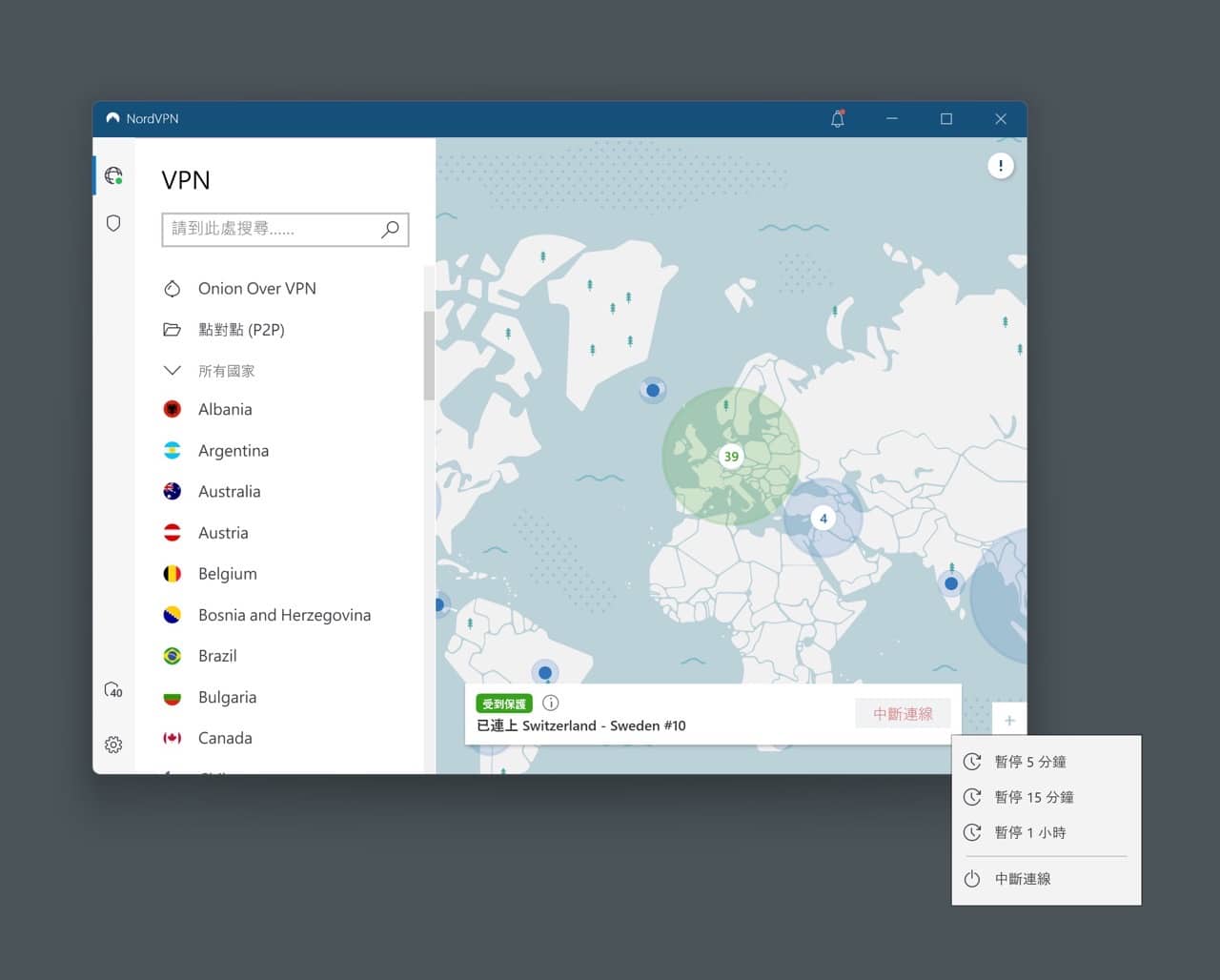Click the Albania flag icon

pyautogui.click(x=172, y=409)
